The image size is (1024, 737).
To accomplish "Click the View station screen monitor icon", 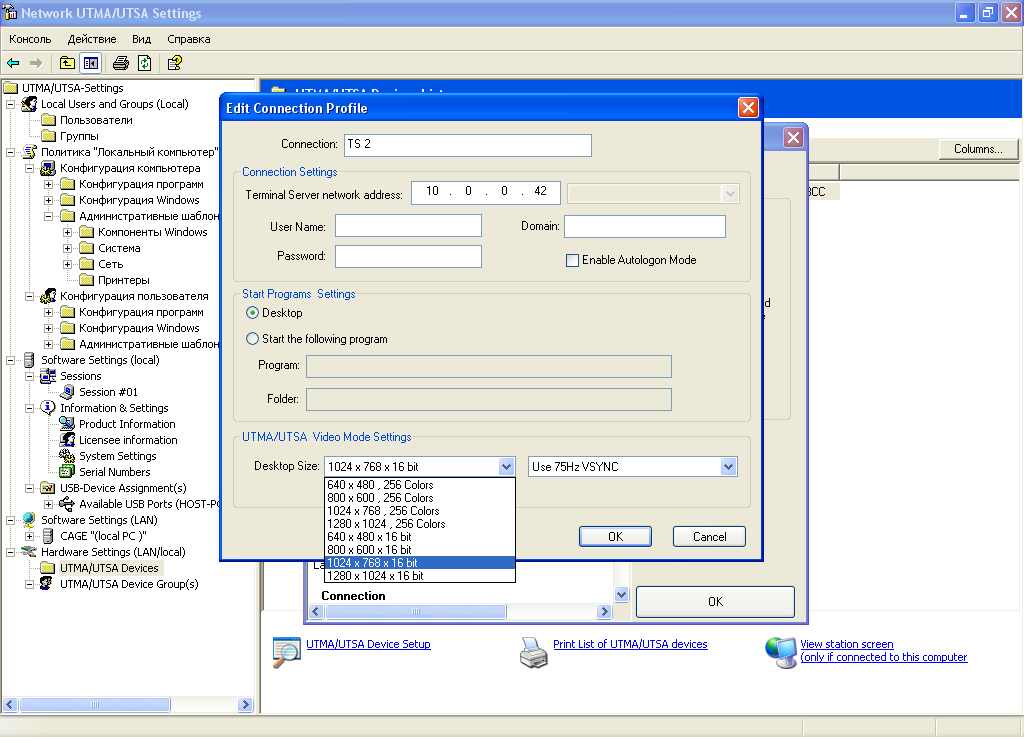I will [780, 652].
